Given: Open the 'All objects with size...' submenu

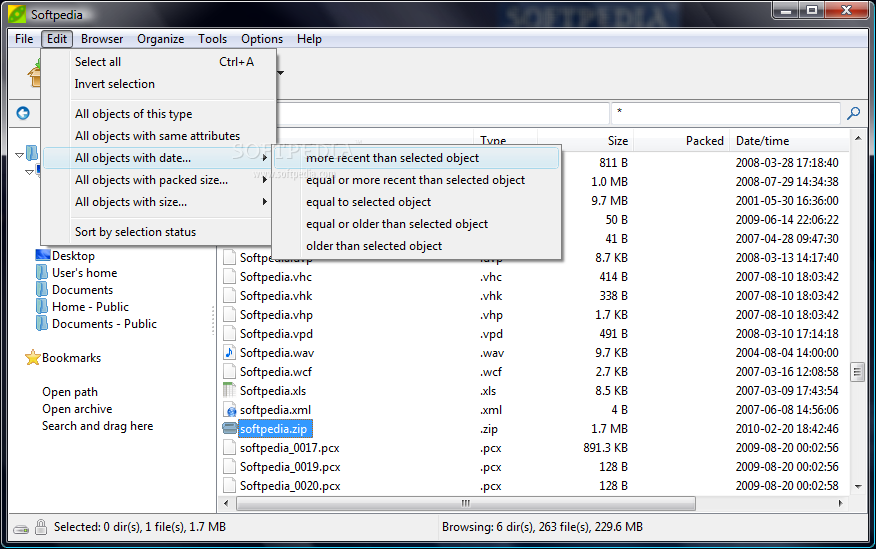Looking at the screenshot, I should click(x=156, y=202).
